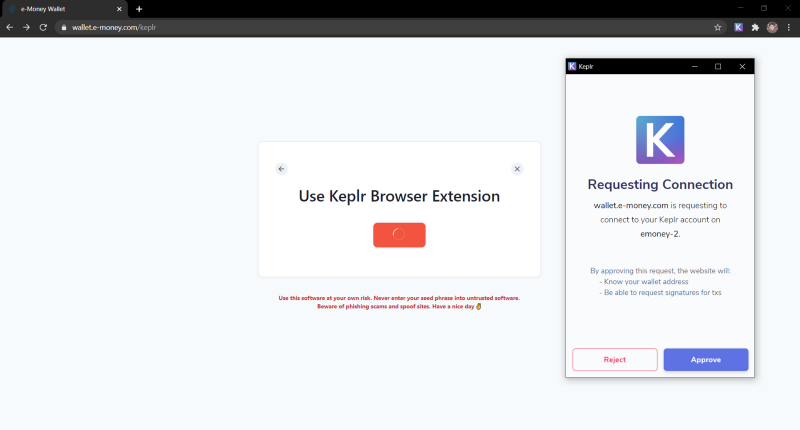Minimize the Keplr popup window
The width and height of the screenshot is (800, 430).
pyautogui.click(x=694, y=66)
